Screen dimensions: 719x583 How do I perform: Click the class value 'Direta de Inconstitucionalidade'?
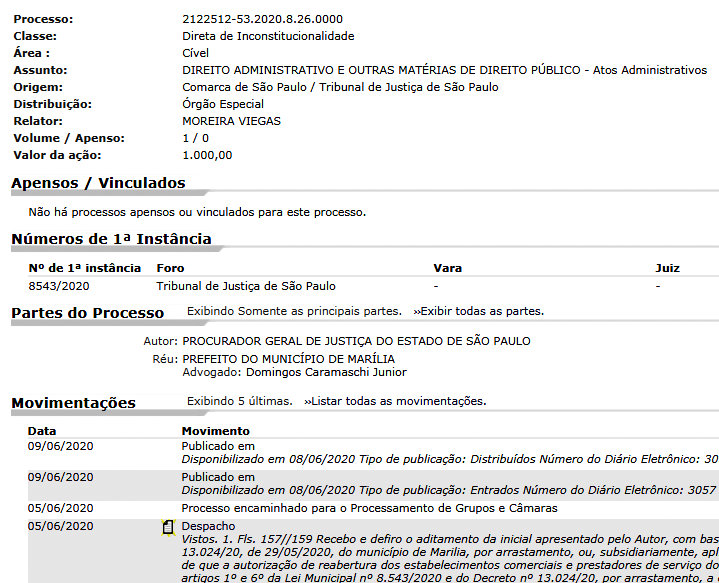point(268,36)
